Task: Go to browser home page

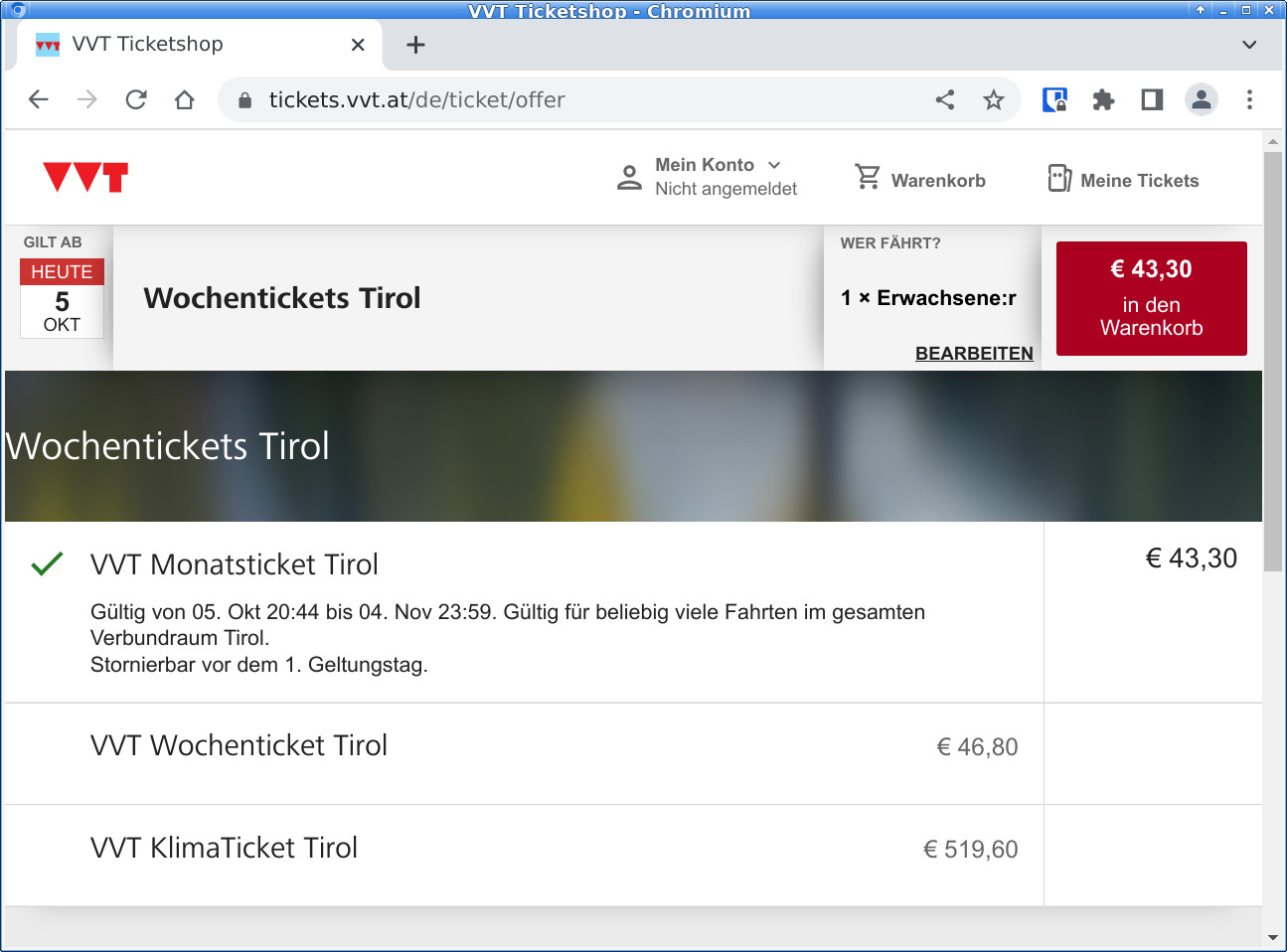Action: [x=185, y=99]
